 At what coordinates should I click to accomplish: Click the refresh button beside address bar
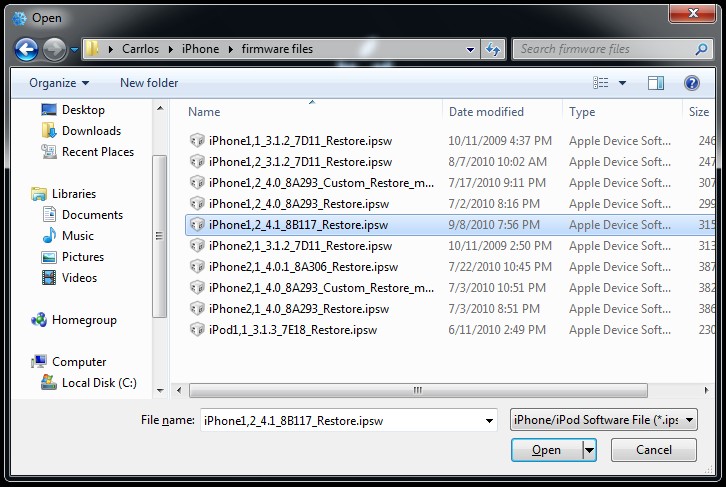pyautogui.click(x=493, y=49)
